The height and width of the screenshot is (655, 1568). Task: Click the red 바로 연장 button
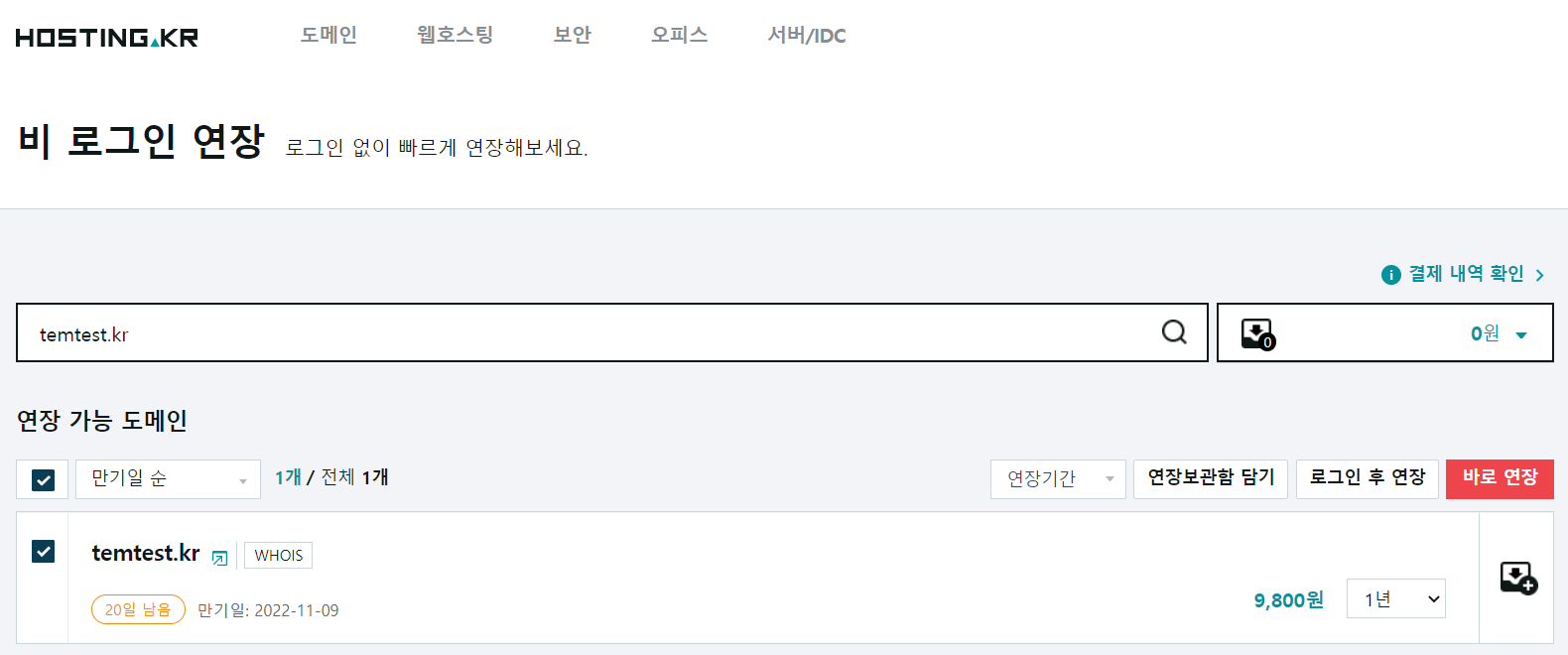click(1500, 479)
